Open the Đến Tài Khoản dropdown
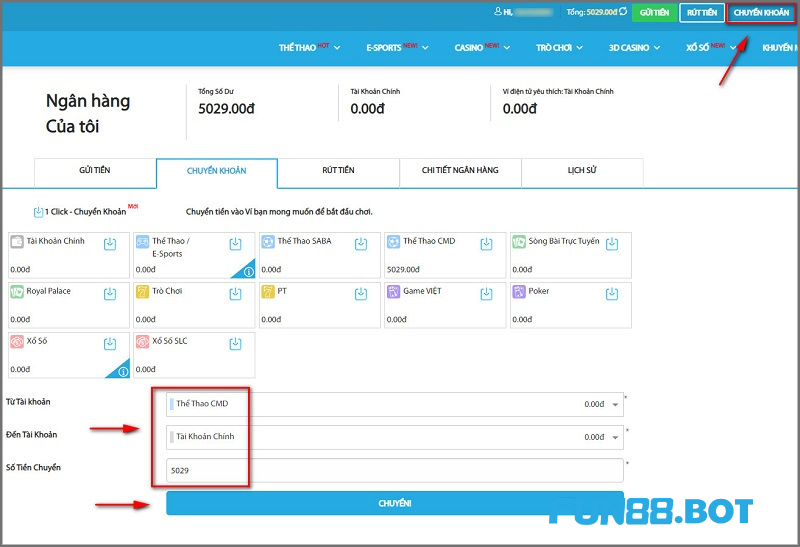This screenshot has height=547, width=800. click(x=615, y=438)
